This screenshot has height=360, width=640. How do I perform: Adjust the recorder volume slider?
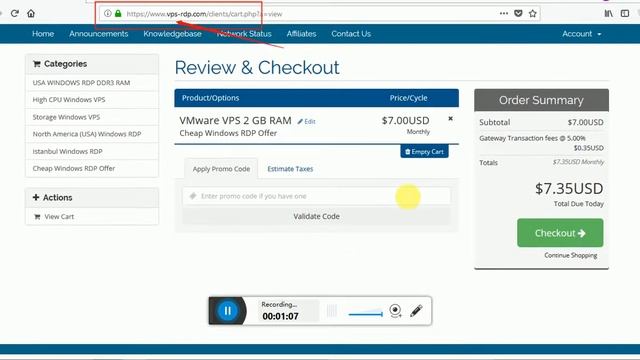(x=366, y=313)
